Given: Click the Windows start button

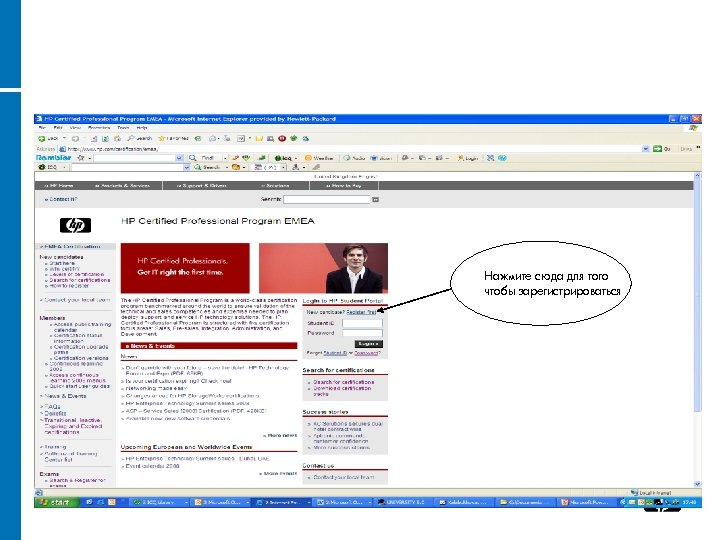Looking at the screenshot, I should 56,502.
